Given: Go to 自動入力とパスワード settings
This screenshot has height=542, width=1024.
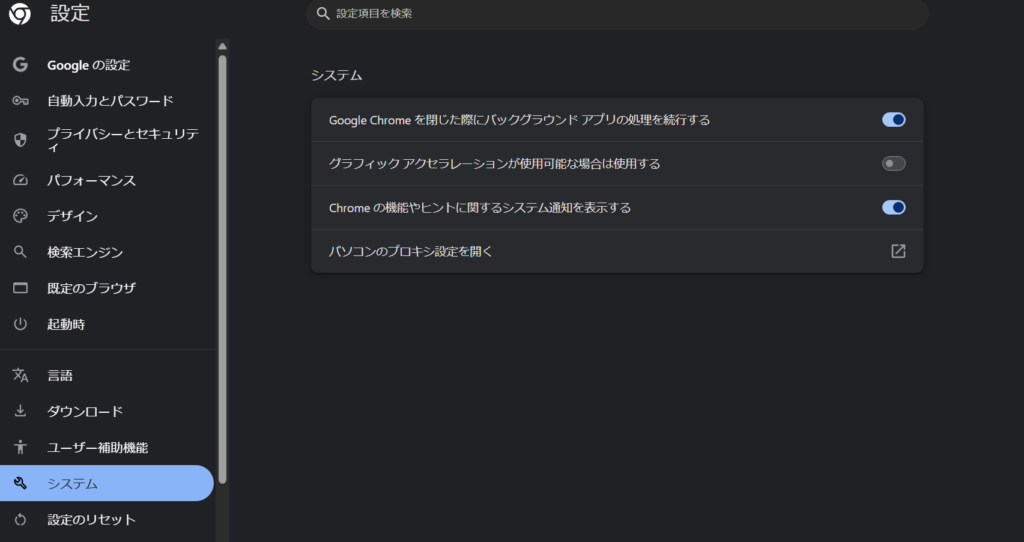Looking at the screenshot, I should click(x=107, y=101).
